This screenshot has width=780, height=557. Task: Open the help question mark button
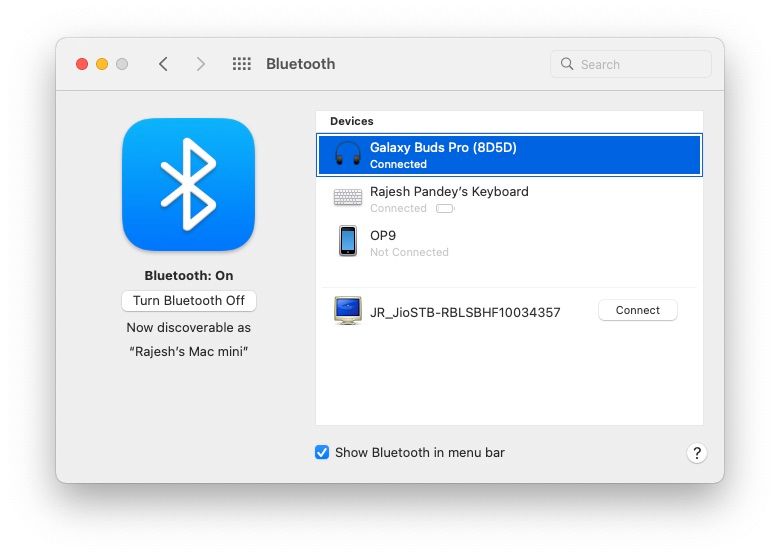(x=697, y=453)
